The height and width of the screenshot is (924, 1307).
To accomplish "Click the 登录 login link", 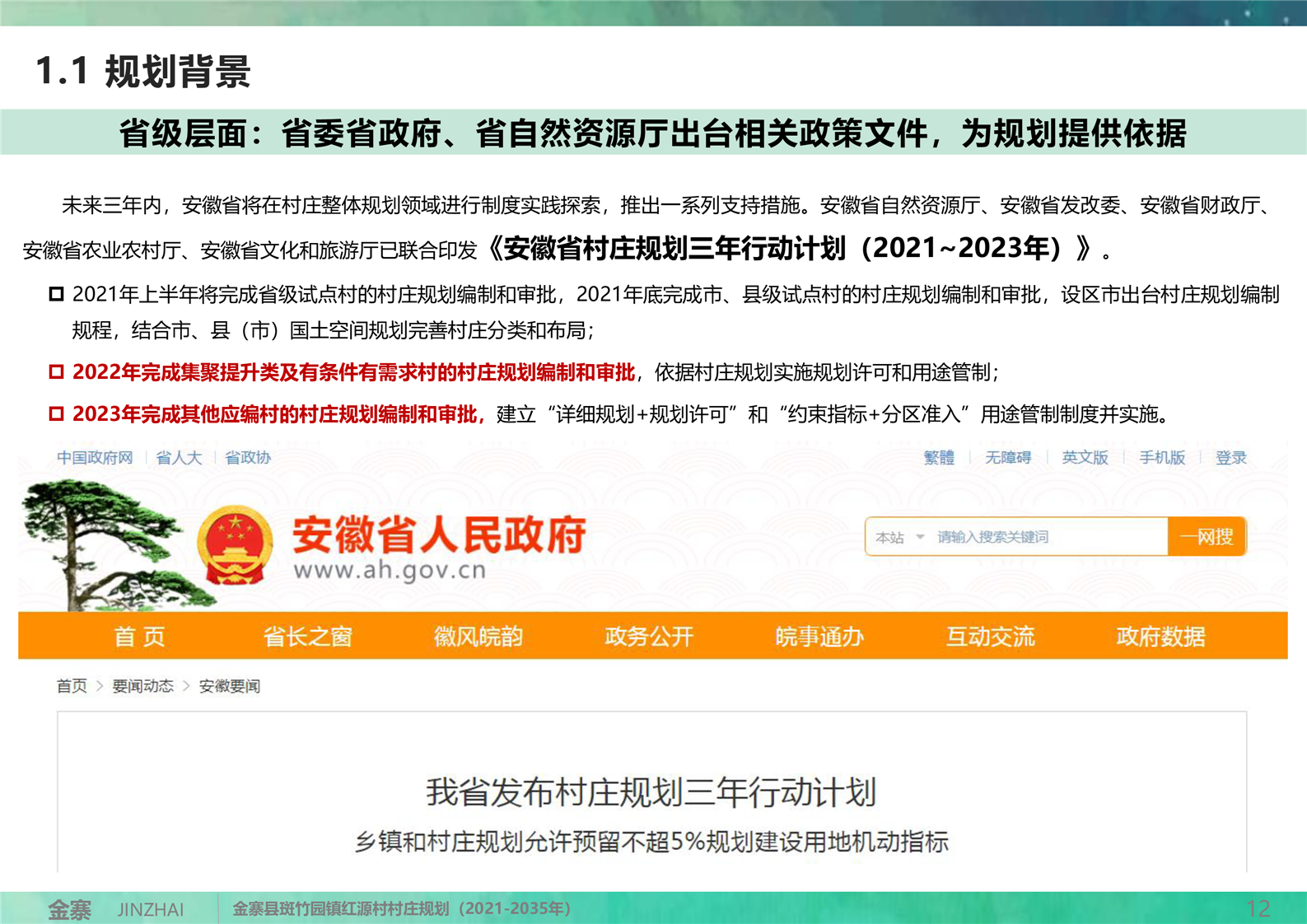I will 1230,458.
